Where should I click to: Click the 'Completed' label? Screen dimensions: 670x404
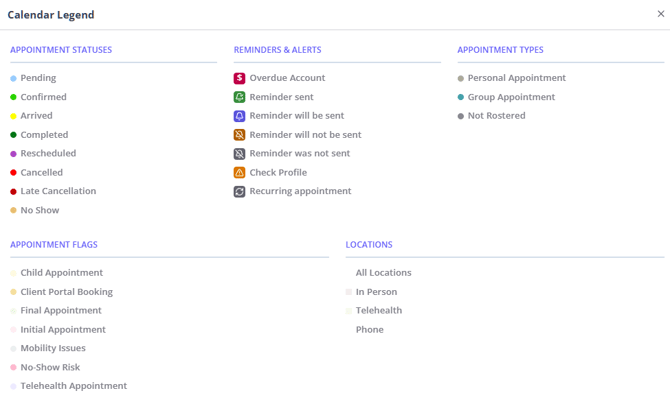pos(44,134)
